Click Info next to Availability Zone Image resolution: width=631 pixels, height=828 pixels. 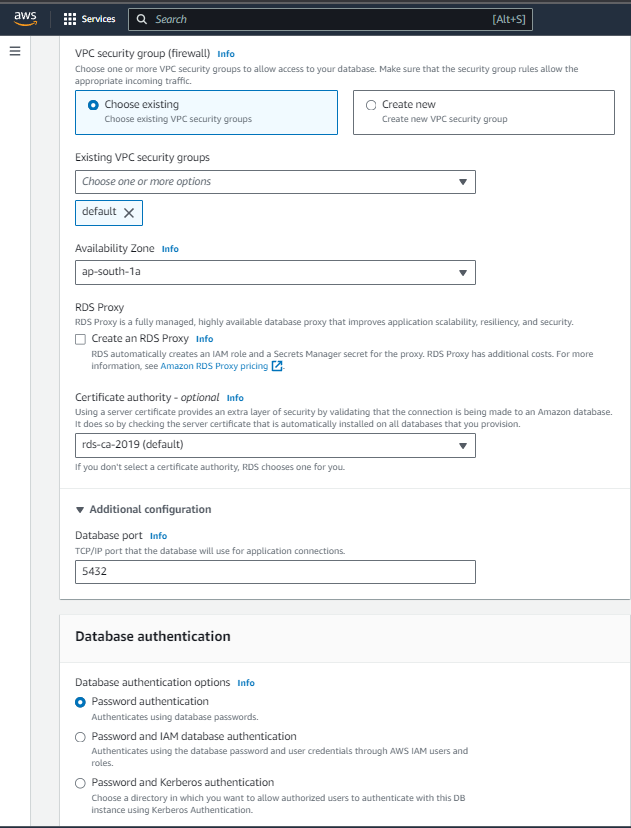pyautogui.click(x=170, y=248)
